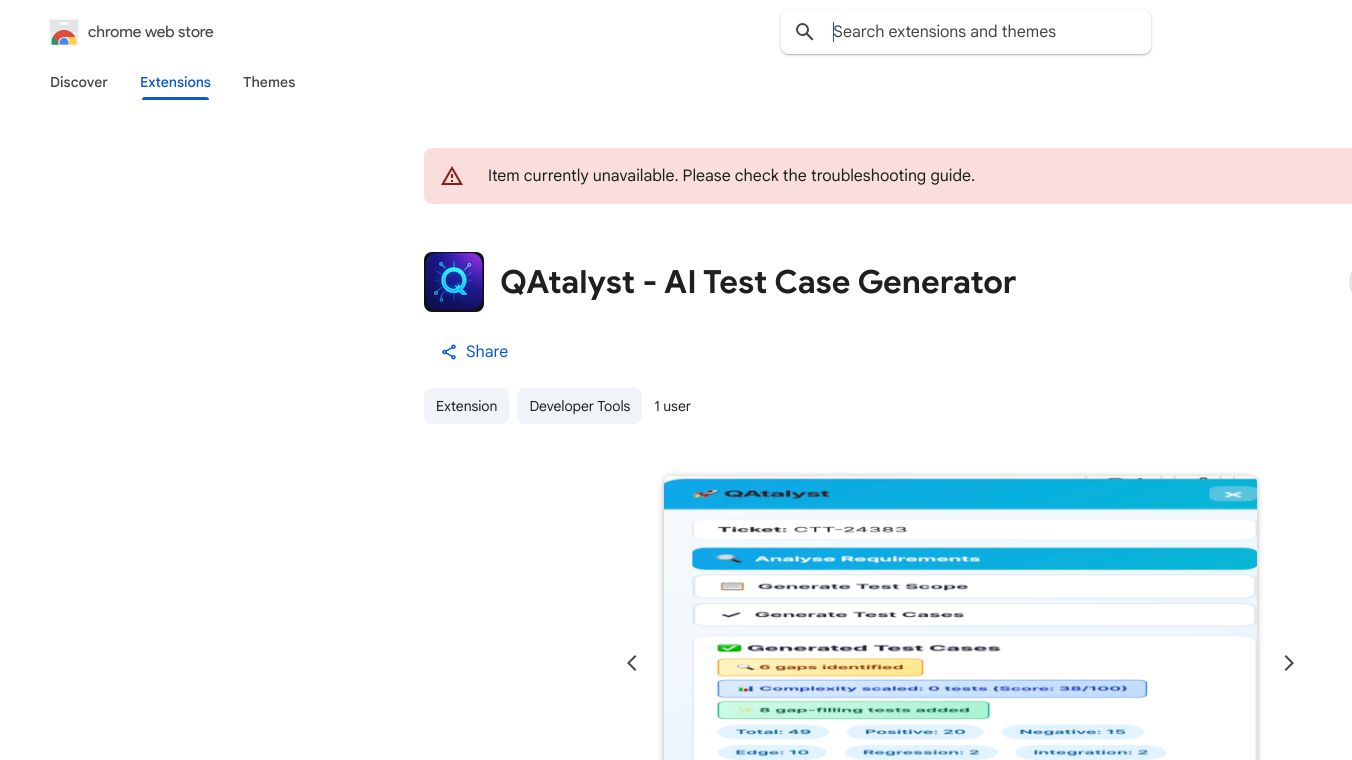Click the Developer Tools category chip

pos(579,406)
